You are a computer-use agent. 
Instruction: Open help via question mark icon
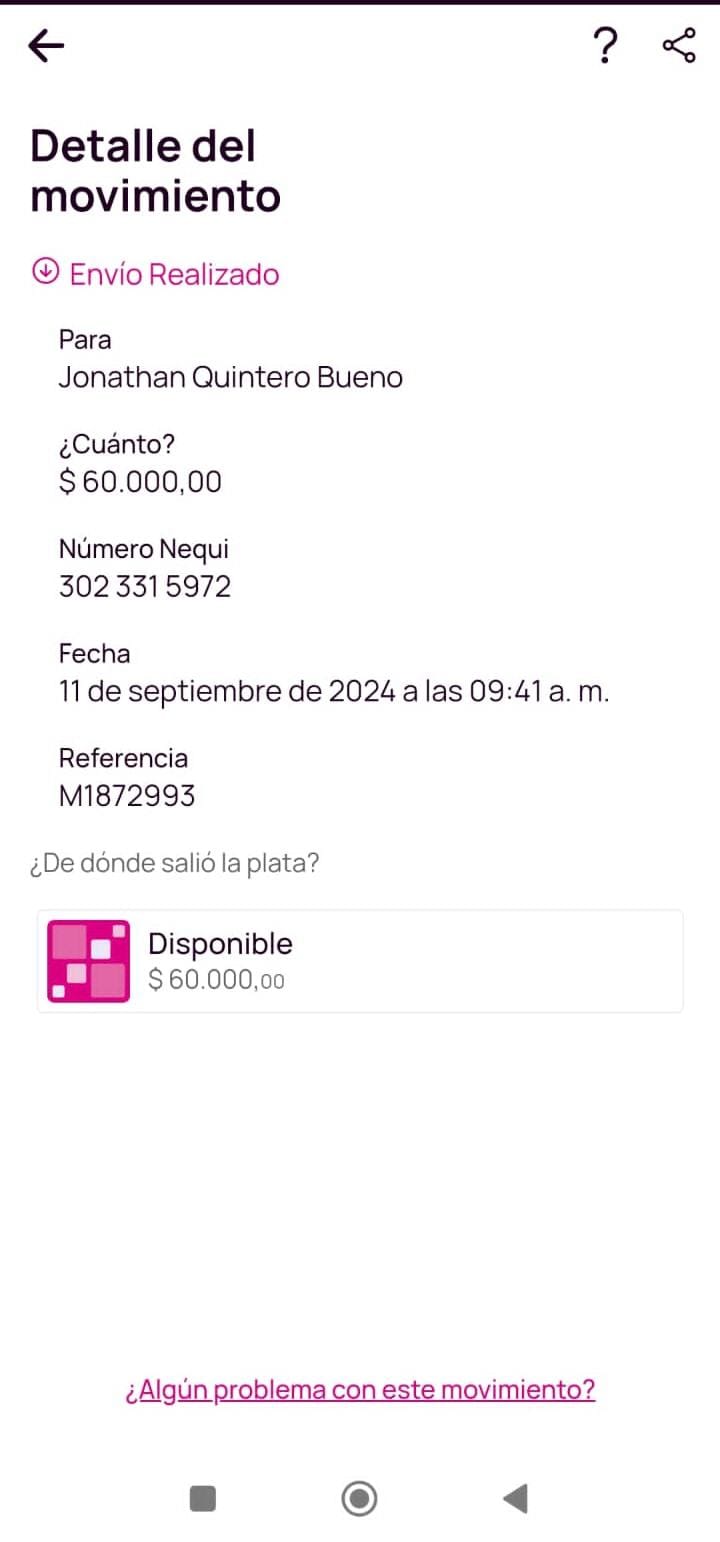click(x=604, y=45)
